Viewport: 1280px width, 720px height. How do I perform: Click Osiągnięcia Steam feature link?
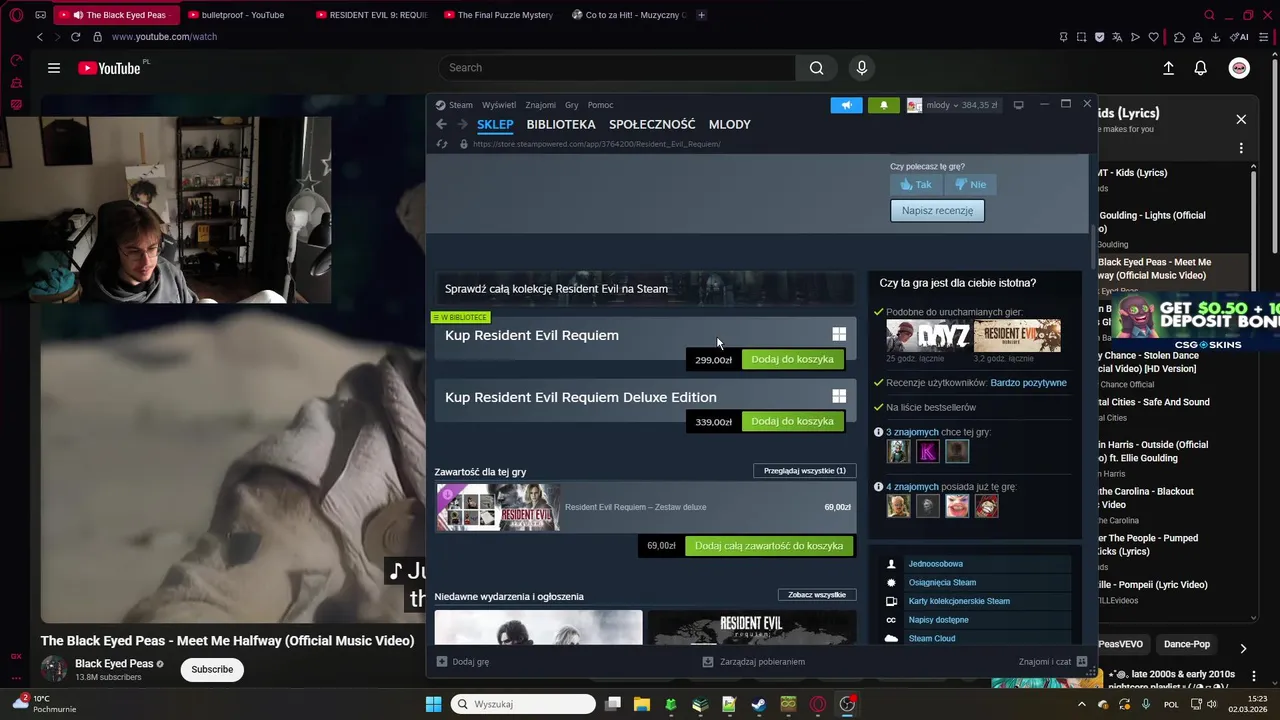coord(942,582)
